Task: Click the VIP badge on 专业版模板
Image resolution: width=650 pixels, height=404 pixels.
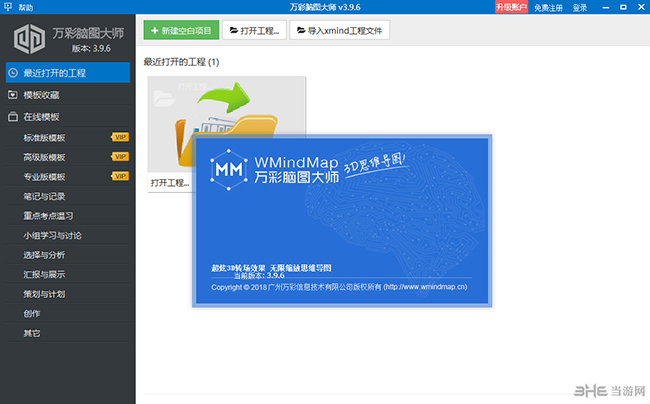Action: click(120, 176)
